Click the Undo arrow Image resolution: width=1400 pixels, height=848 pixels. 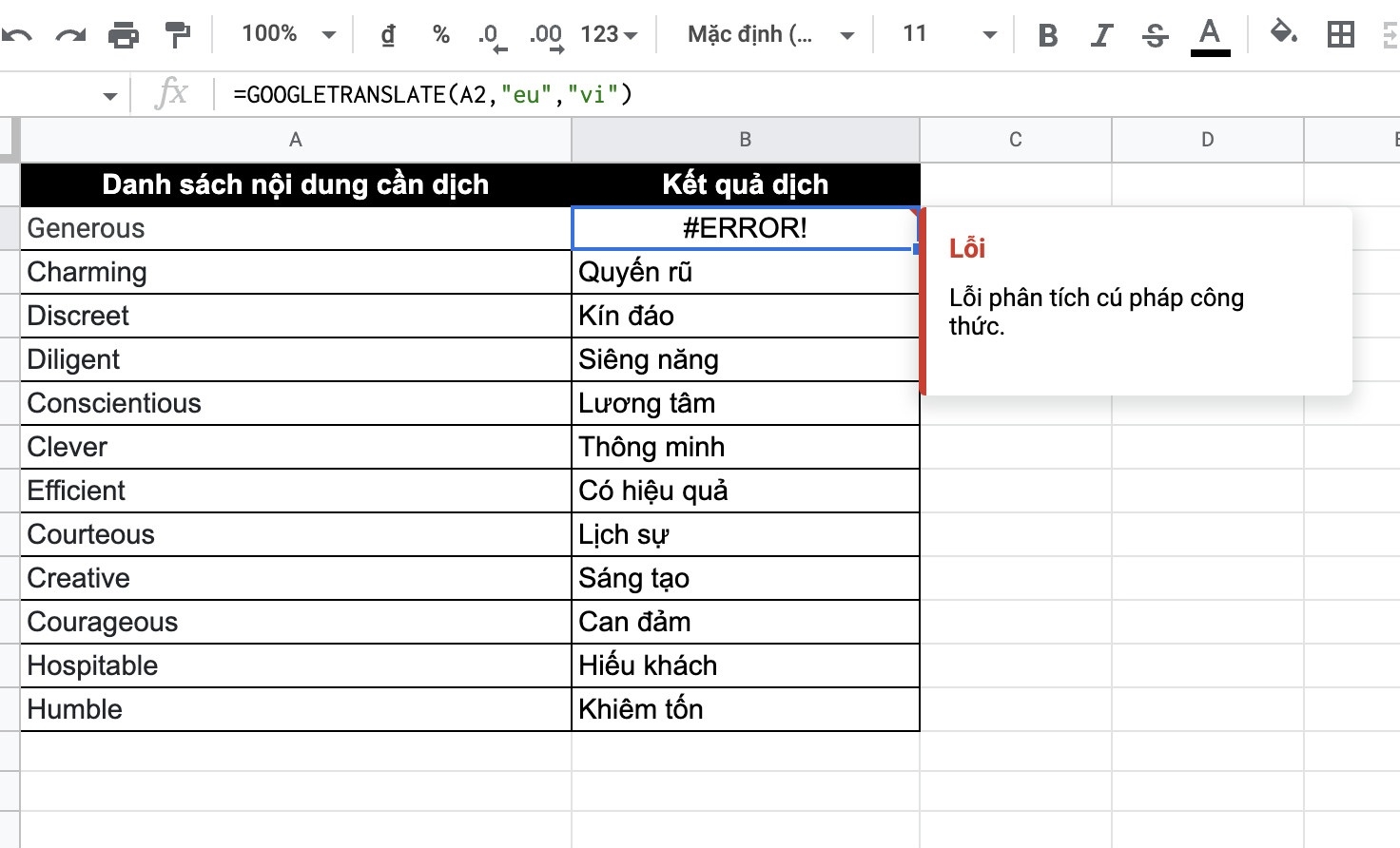[x=19, y=33]
